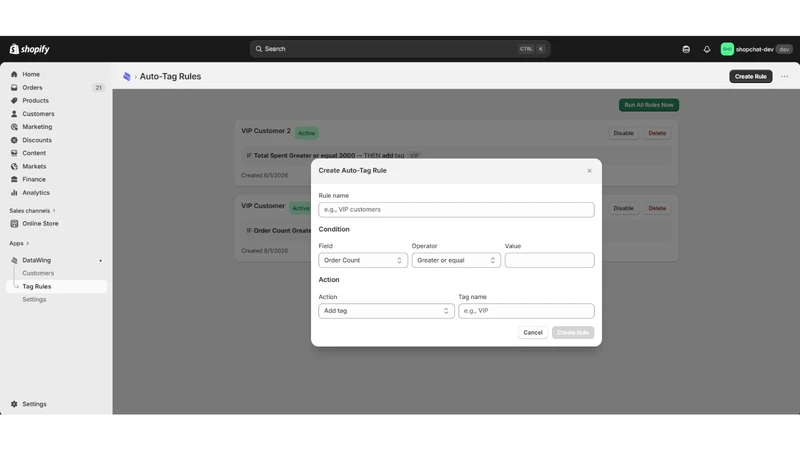Open the Operator dropdown showing Greater or equal
This screenshot has width=800, height=450.
coord(456,260)
